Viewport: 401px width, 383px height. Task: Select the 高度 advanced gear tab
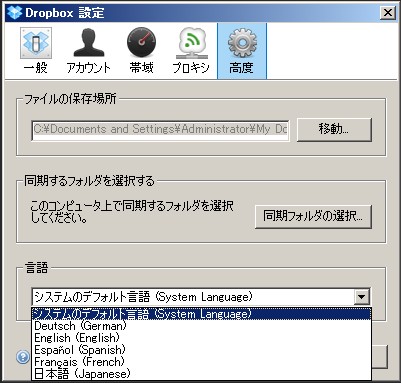[x=242, y=51]
